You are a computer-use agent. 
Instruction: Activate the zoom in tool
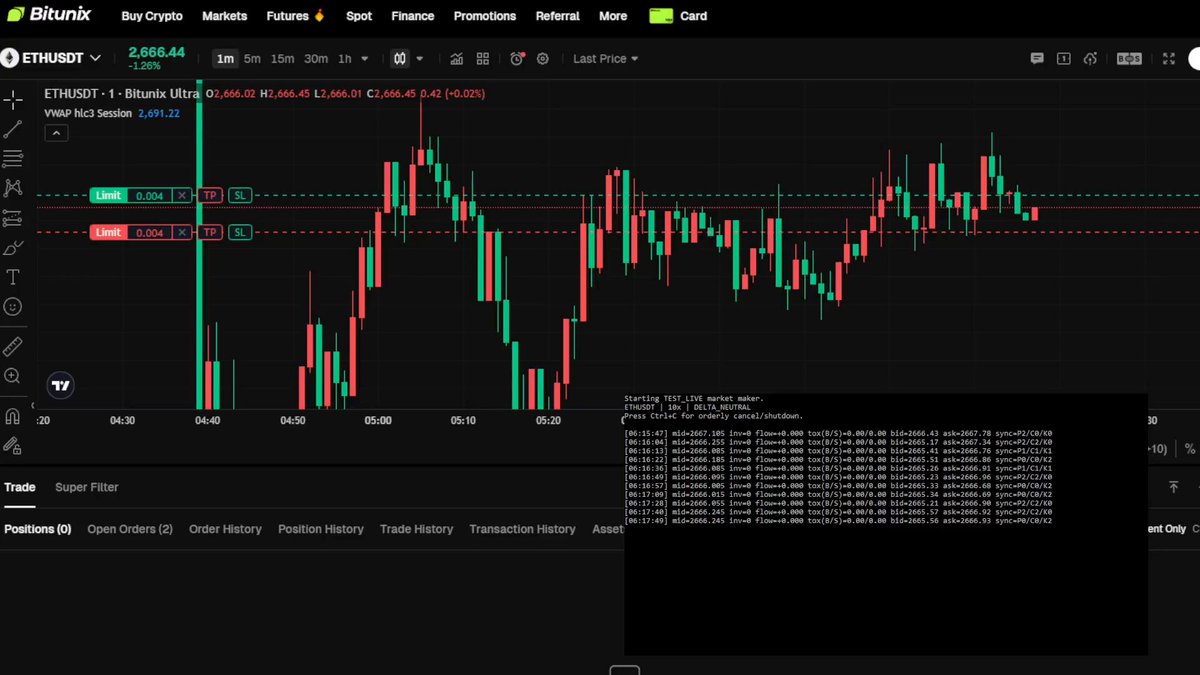pyautogui.click(x=13, y=376)
